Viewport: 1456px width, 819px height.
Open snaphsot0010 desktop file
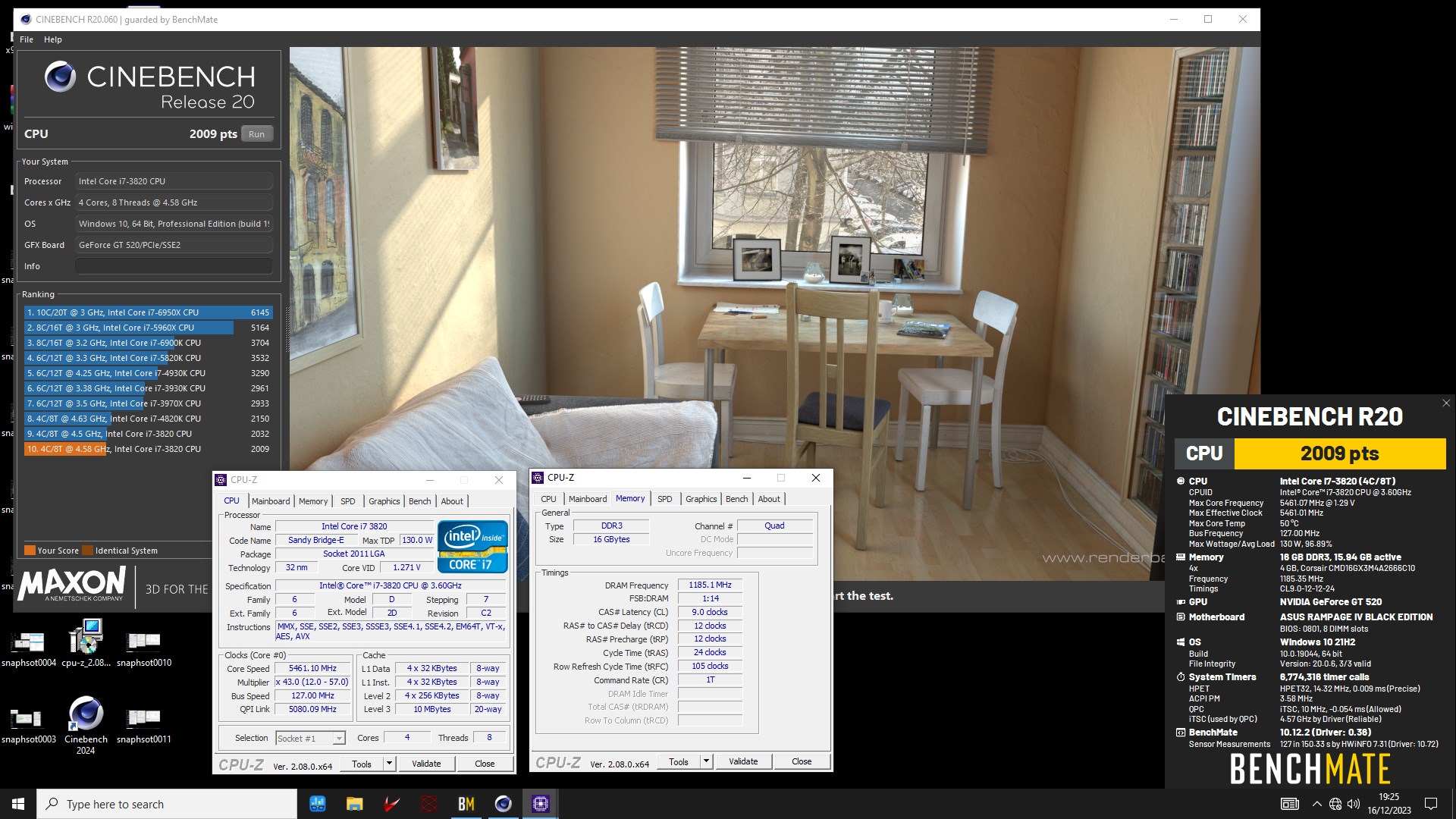tap(144, 647)
